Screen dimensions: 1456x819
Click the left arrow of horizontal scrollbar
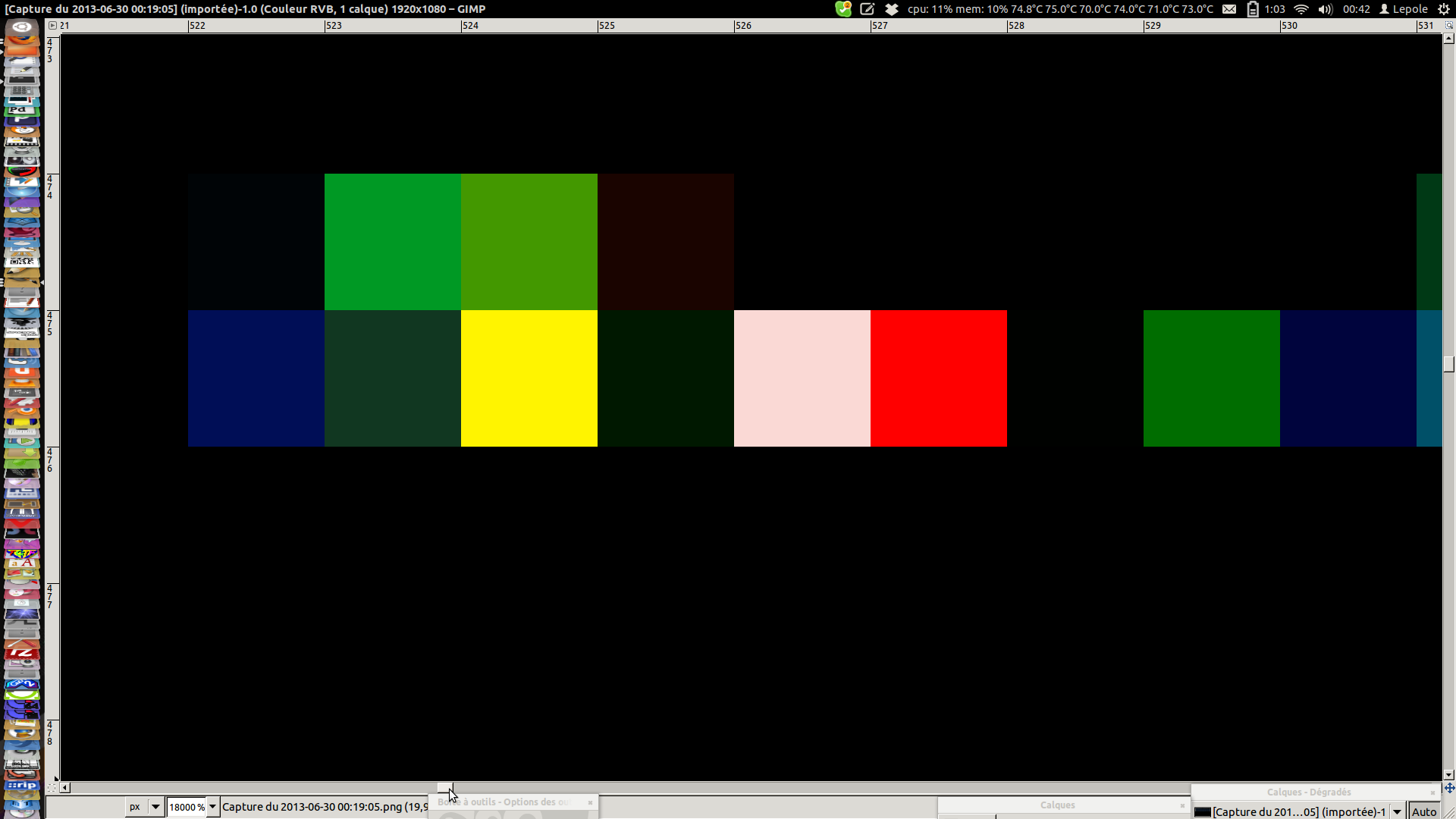point(65,788)
